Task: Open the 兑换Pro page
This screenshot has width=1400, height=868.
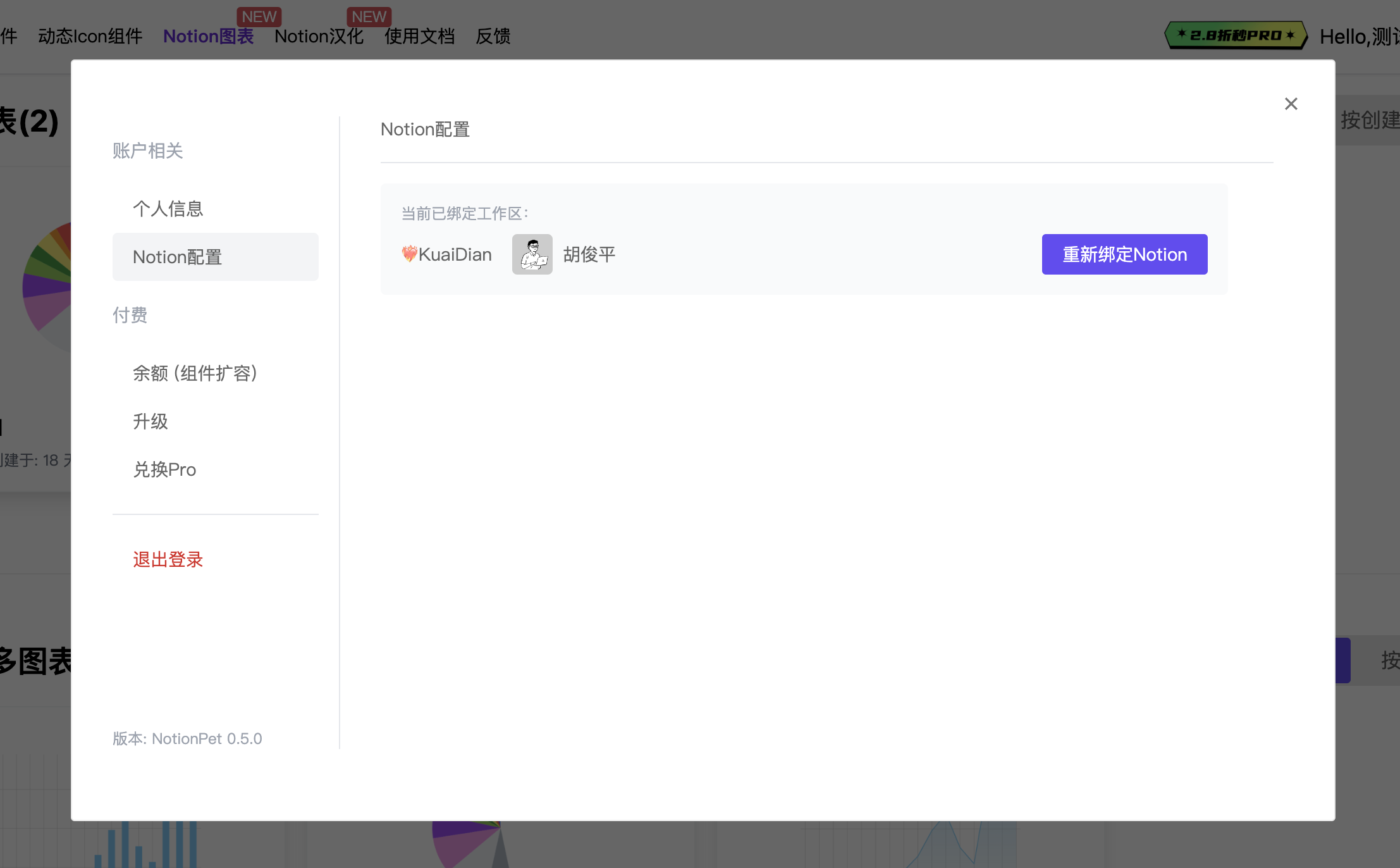Action: coord(215,469)
